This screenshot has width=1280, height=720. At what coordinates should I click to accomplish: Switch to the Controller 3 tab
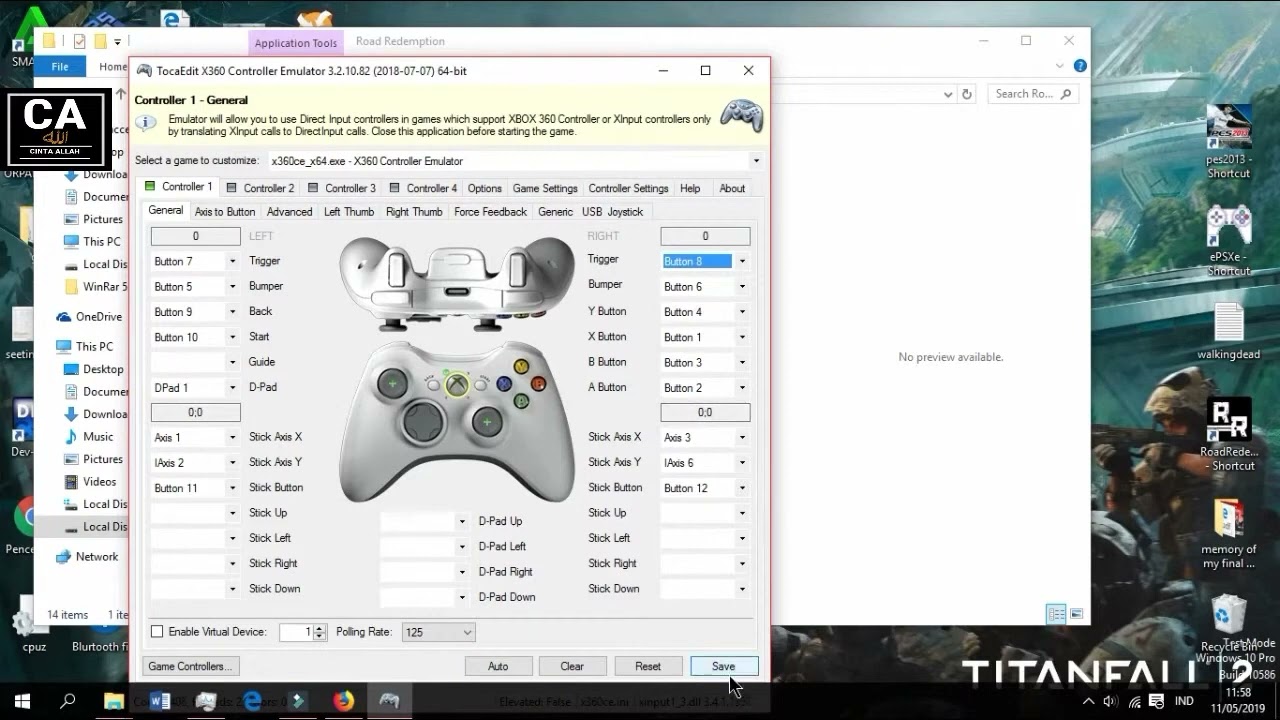342,188
